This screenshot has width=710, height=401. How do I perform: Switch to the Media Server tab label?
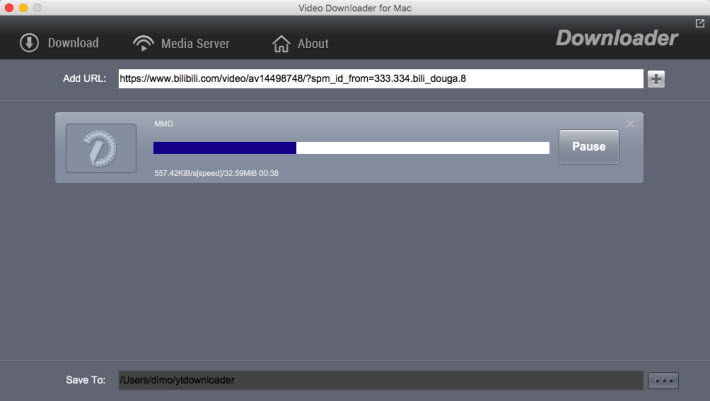click(197, 43)
